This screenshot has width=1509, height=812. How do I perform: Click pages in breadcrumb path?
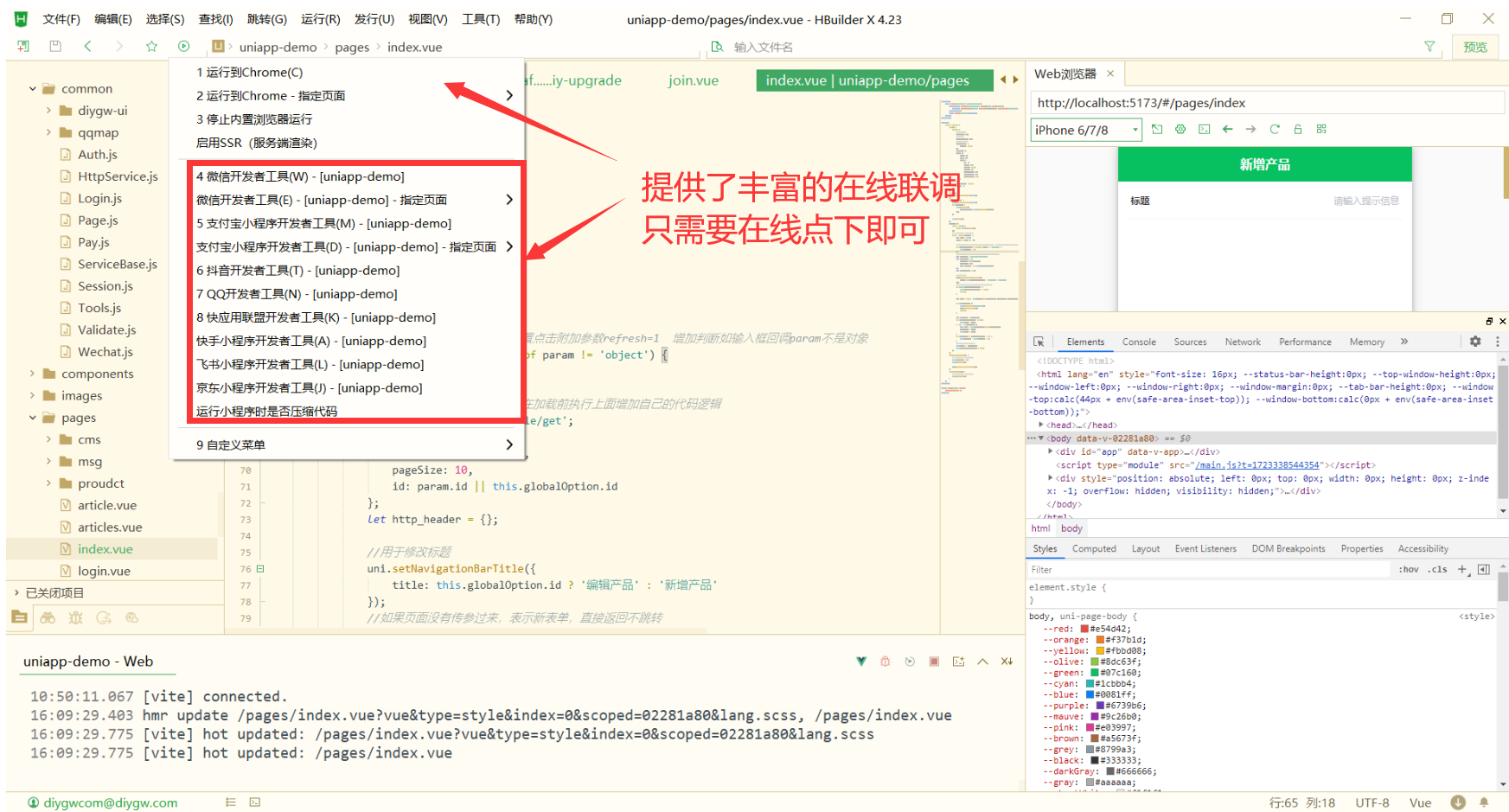352,47
